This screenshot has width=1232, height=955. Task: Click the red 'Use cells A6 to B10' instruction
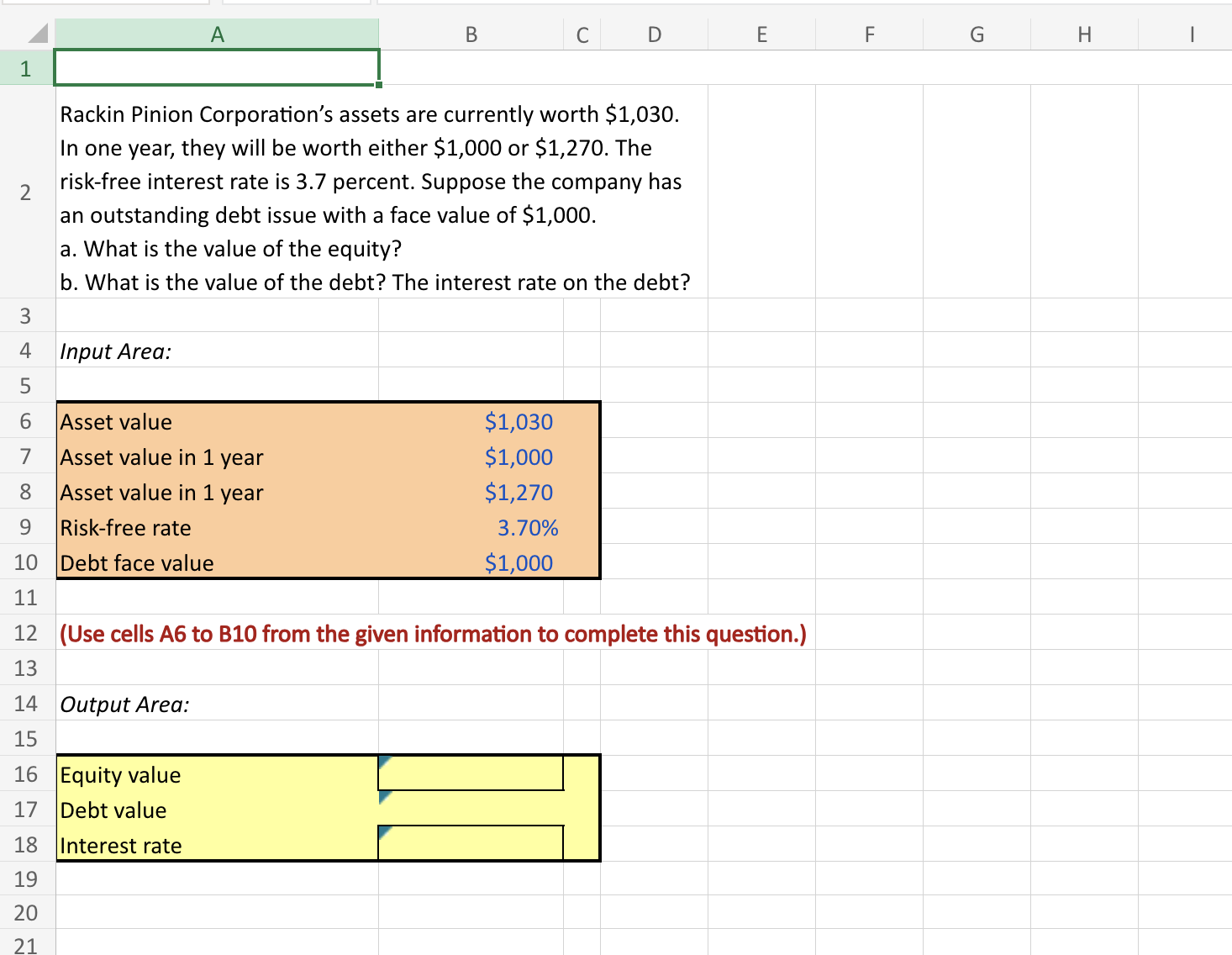coord(433,634)
